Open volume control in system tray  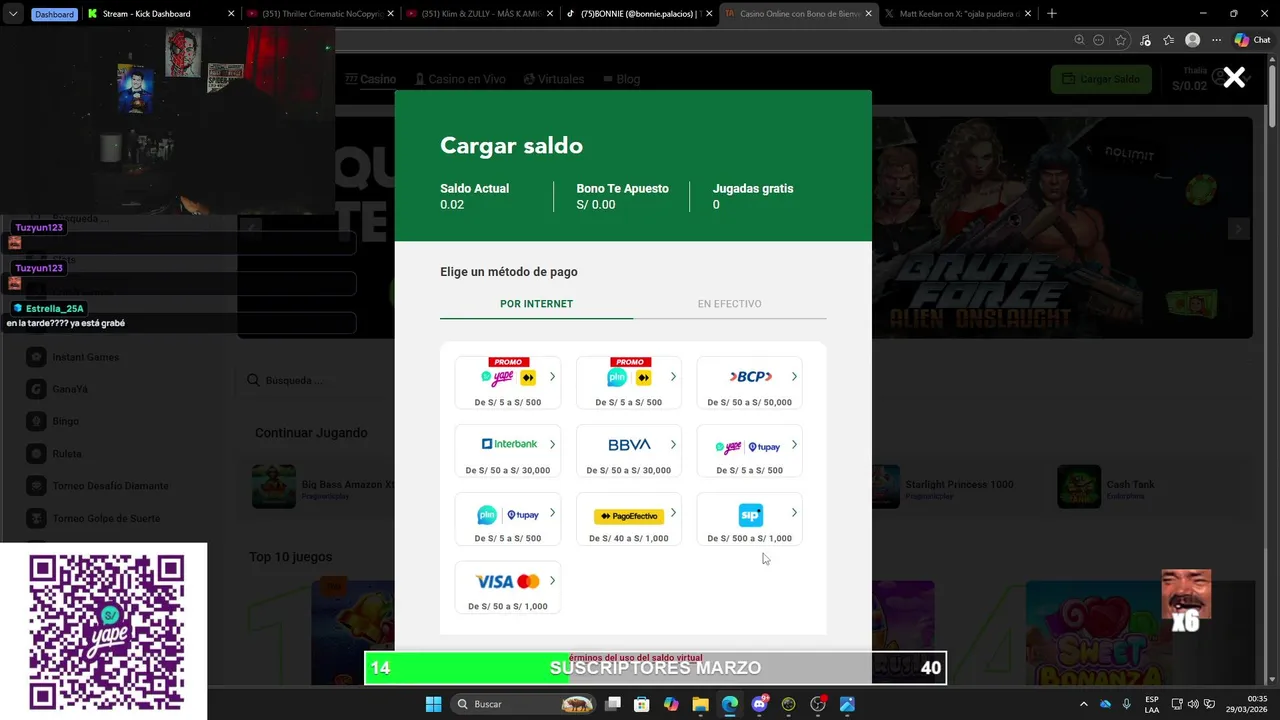coord(1193,704)
